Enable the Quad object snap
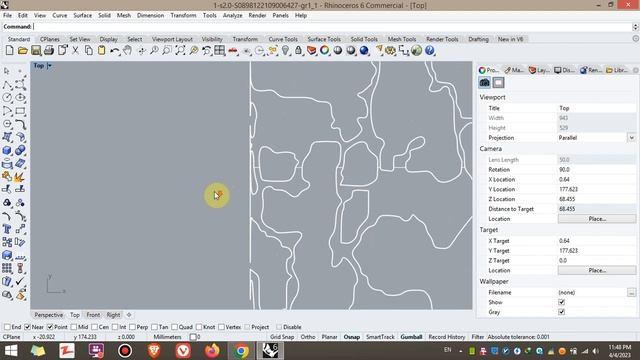 coord(175,327)
